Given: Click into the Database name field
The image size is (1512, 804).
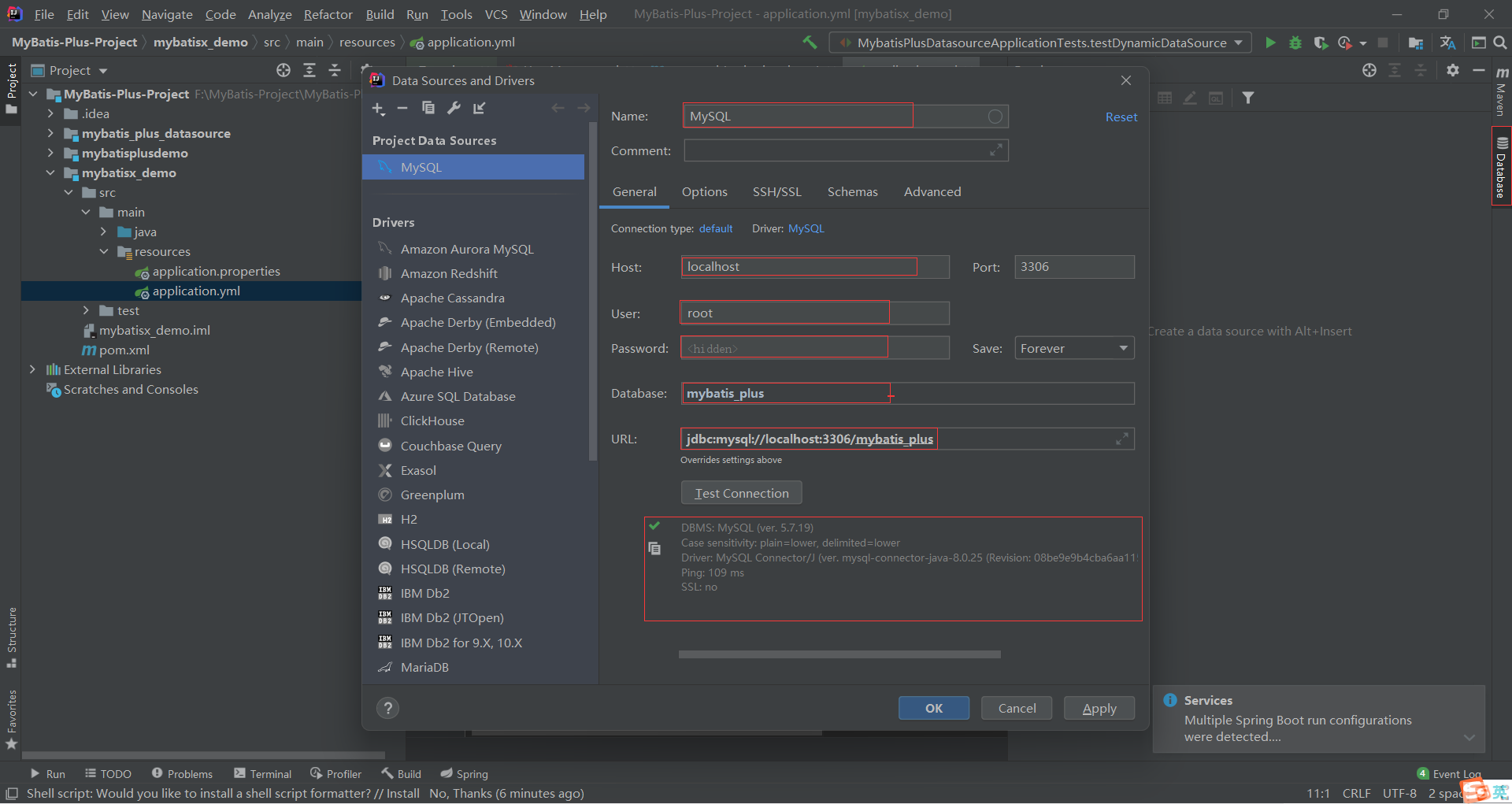Looking at the screenshot, I should point(908,393).
